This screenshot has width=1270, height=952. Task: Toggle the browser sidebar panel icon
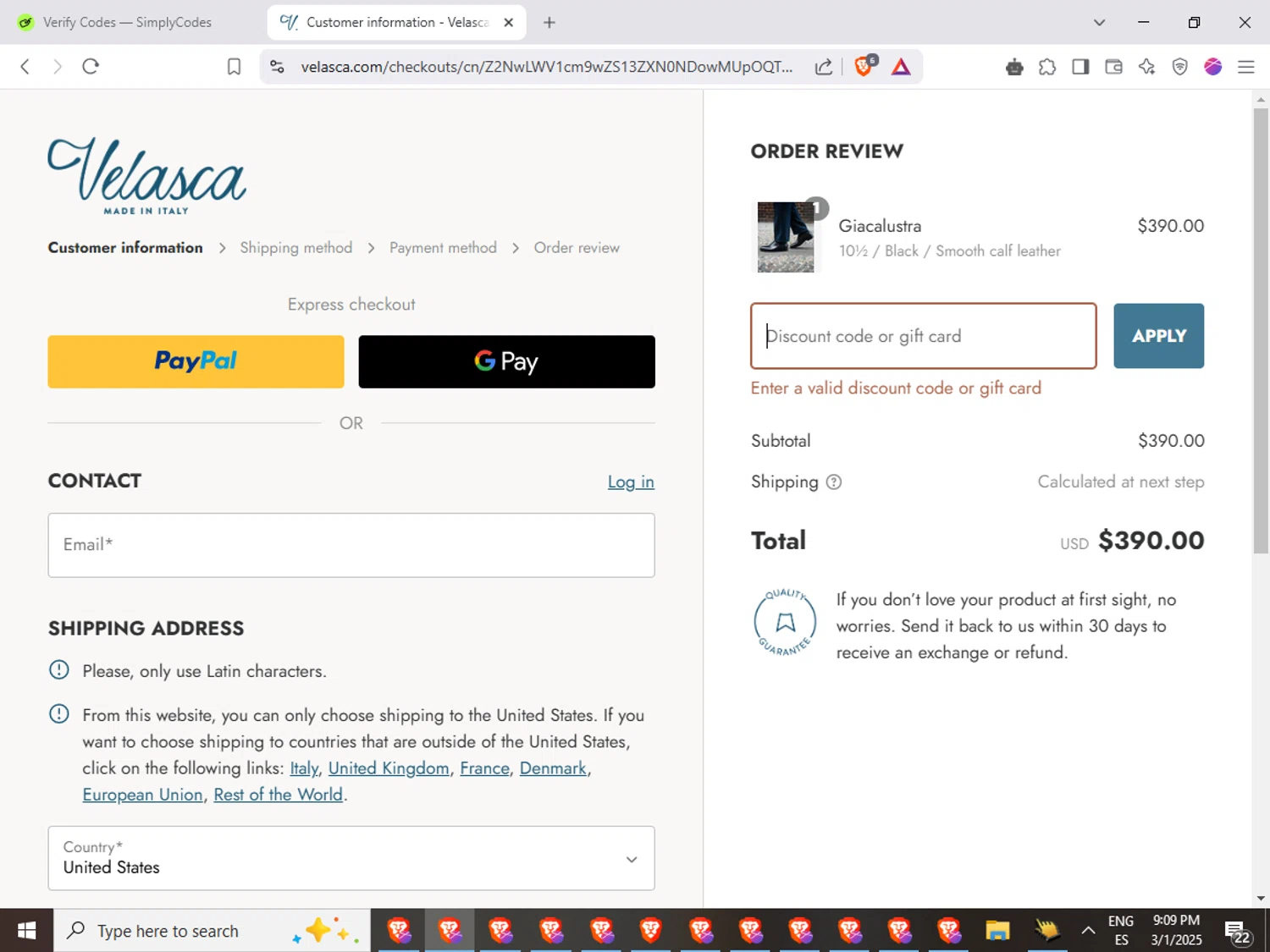click(x=1080, y=67)
